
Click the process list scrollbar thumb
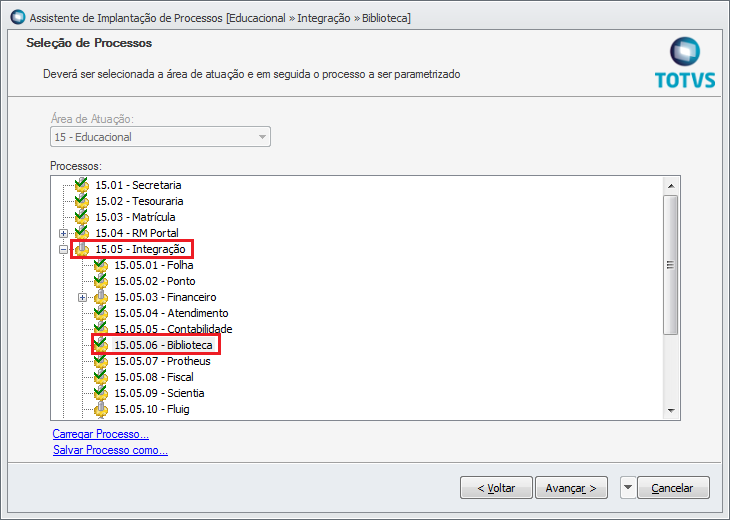[671, 264]
